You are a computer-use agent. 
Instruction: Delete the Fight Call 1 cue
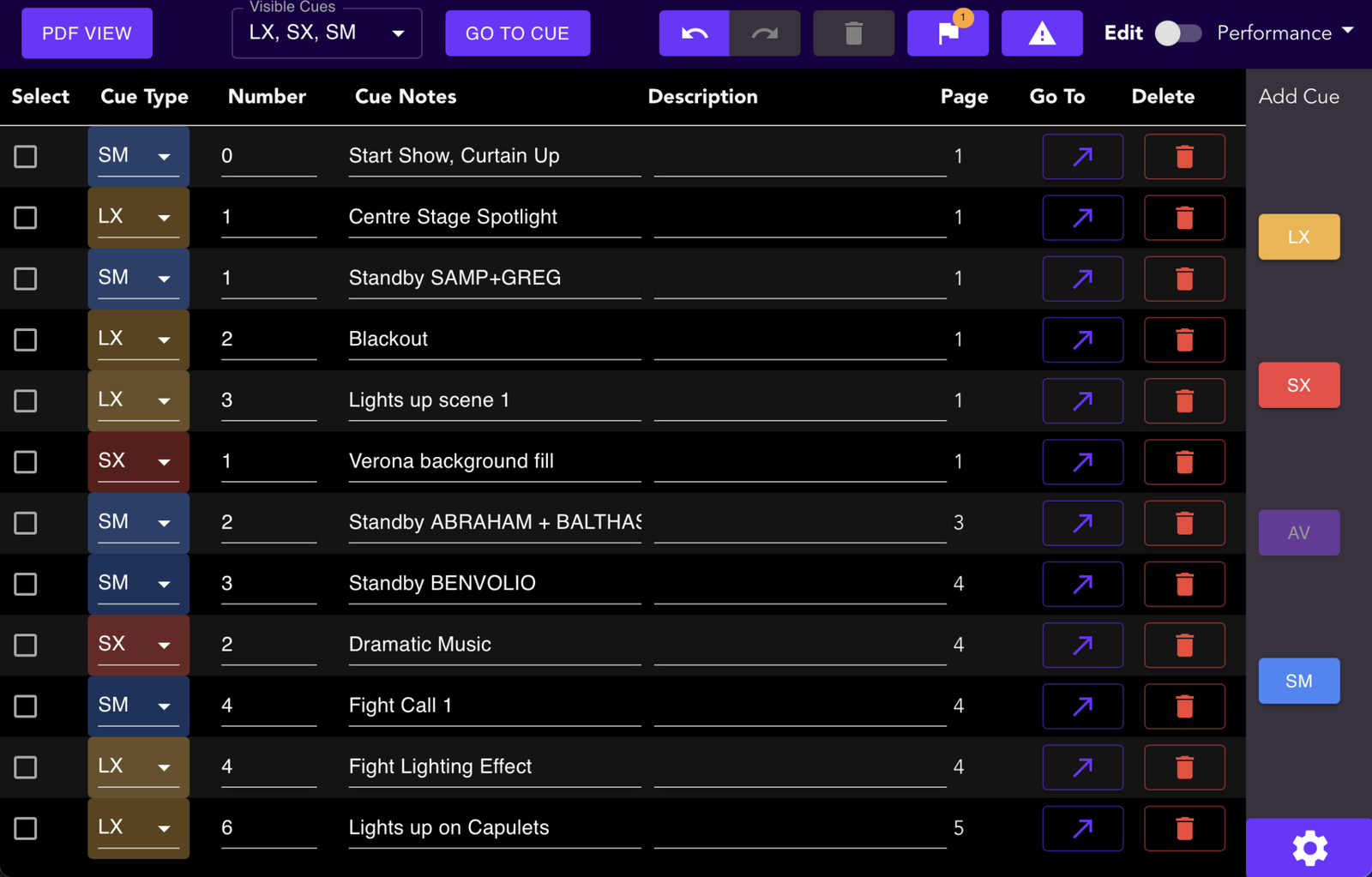coord(1184,706)
